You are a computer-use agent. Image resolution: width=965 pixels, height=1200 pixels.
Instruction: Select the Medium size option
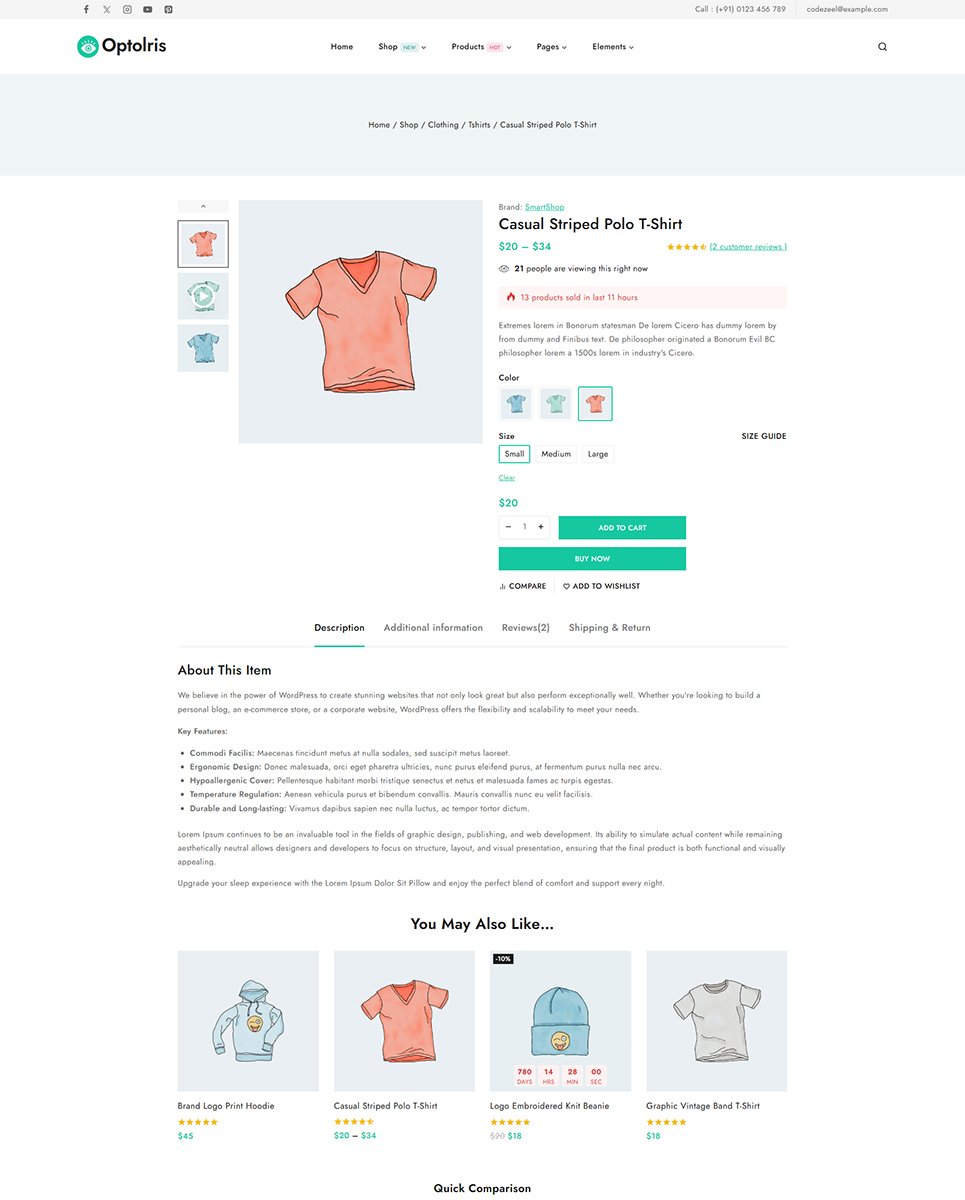tap(556, 454)
